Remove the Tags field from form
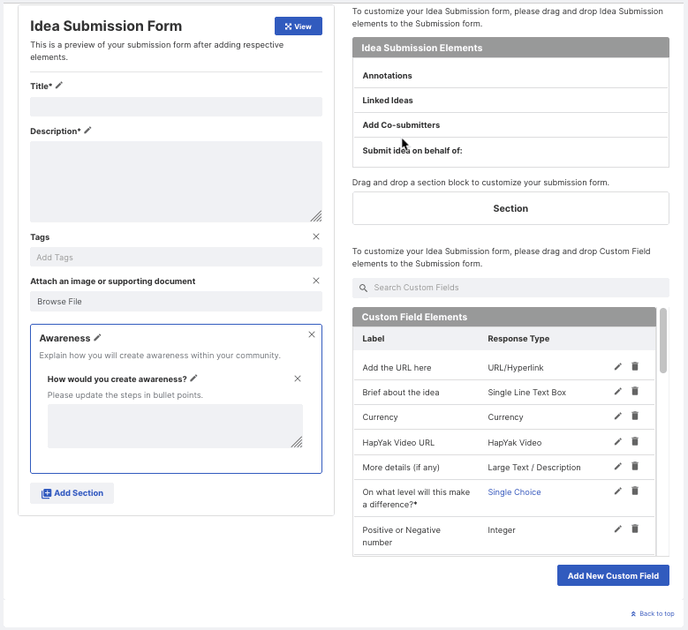This screenshot has width=688, height=630. [316, 236]
